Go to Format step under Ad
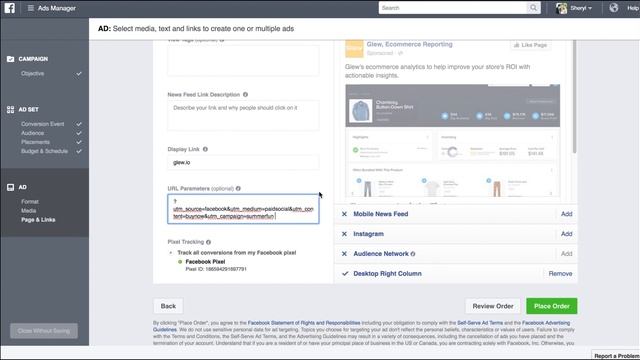Image resolution: width=640 pixels, height=360 pixels. tap(30, 202)
